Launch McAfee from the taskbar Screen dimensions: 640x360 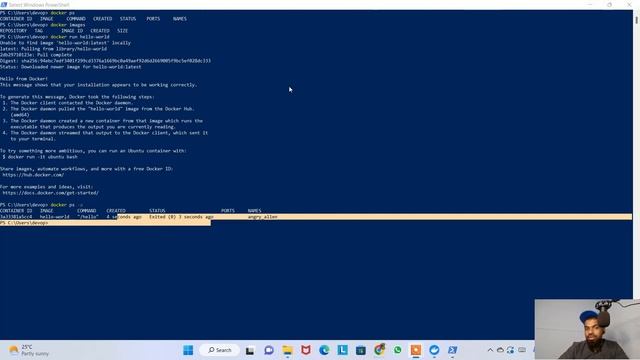pos(306,350)
